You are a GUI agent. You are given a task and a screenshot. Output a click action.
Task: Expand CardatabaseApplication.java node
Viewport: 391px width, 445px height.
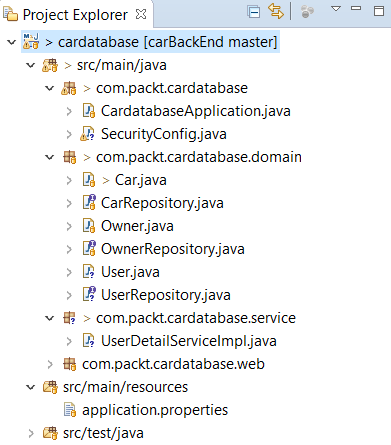[x=69, y=111]
